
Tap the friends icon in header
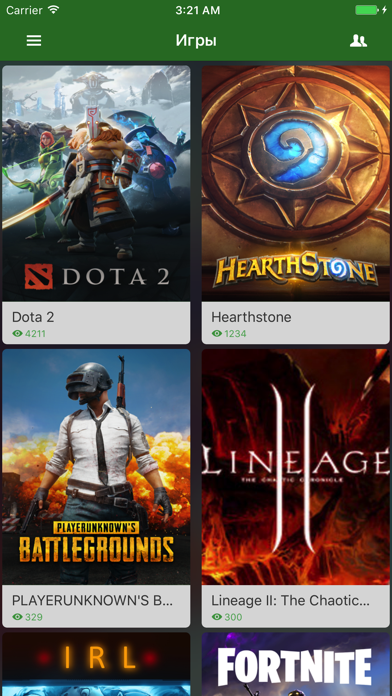[x=358, y=41]
